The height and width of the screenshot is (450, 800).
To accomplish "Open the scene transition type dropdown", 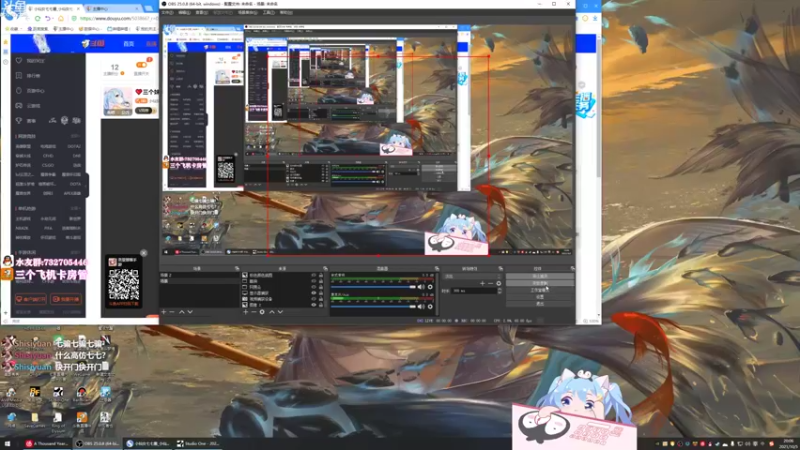I will pyautogui.click(x=472, y=277).
